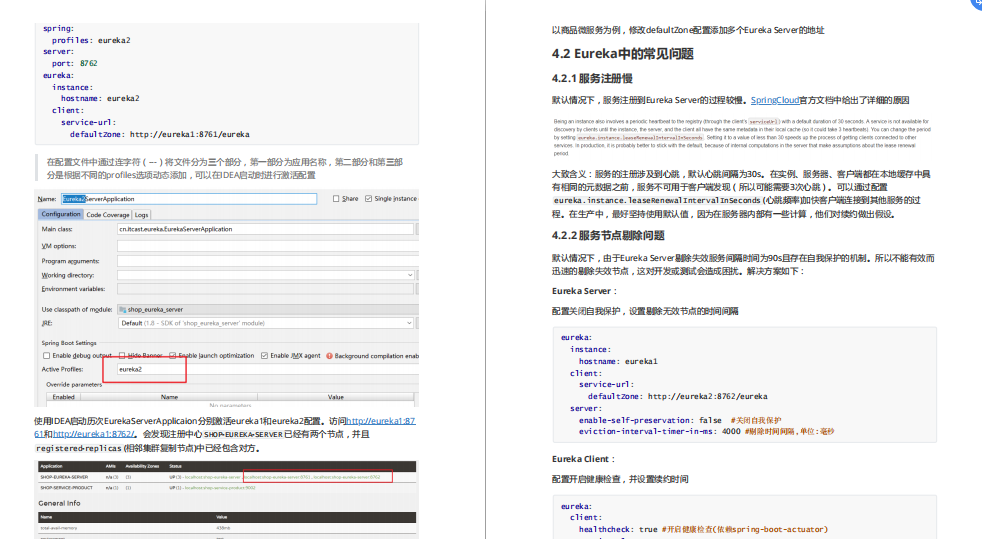This screenshot has width=982, height=539.
Task: Select the heading 4.2 Eureka中的常见问题
Action: [x=623, y=54]
